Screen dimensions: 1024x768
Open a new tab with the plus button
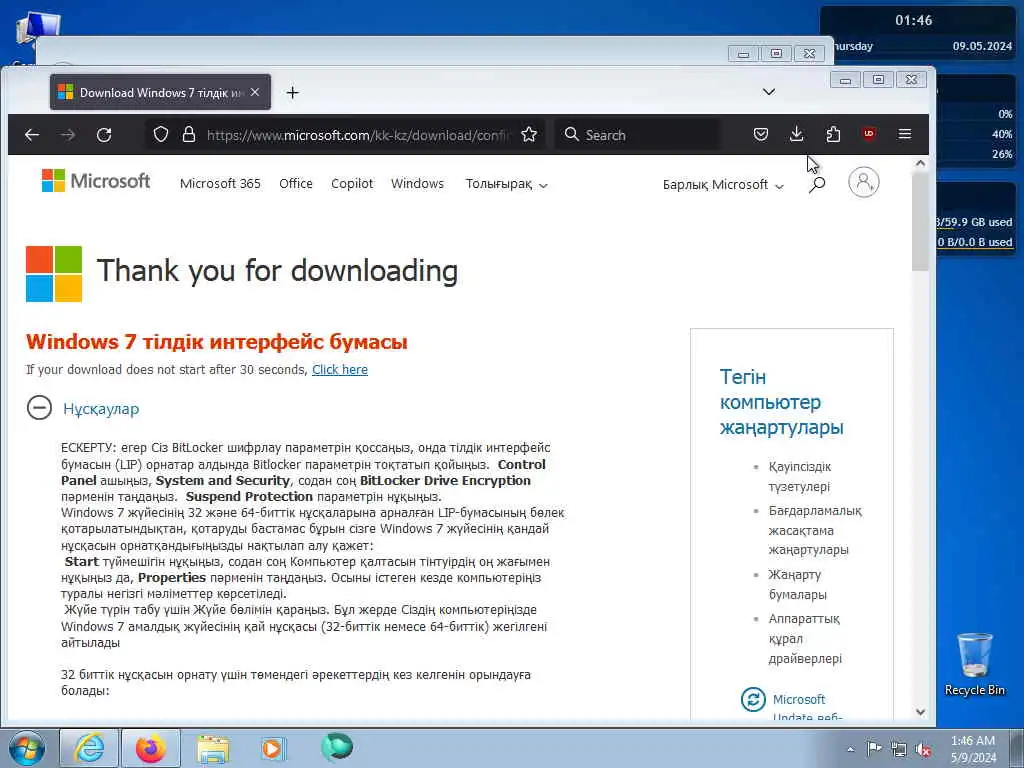coord(293,93)
